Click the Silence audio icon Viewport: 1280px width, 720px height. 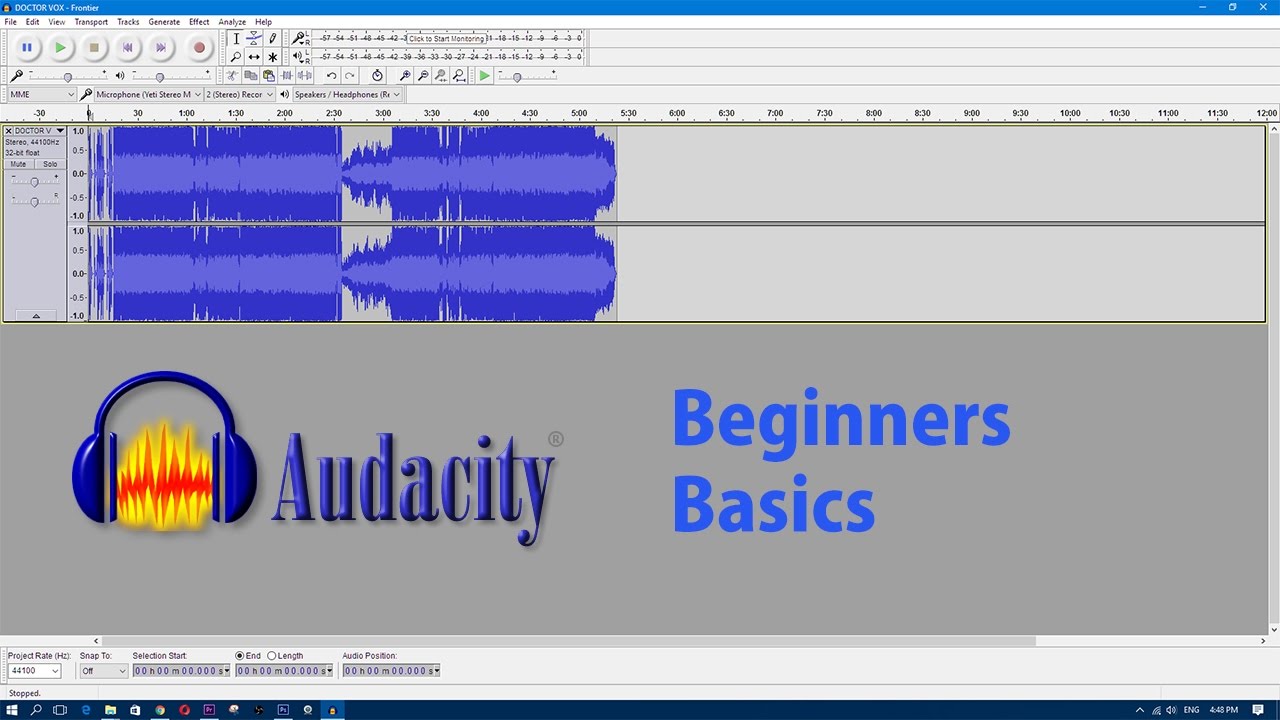(304, 76)
